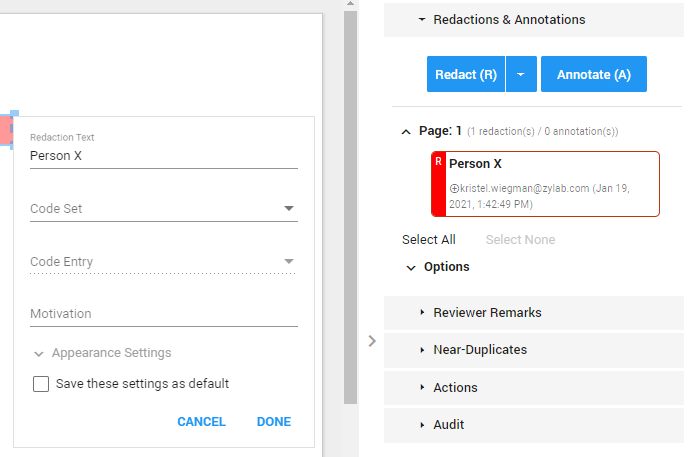Expand the Audit panel
The width and height of the screenshot is (689, 457).
(x=534, y=425)
